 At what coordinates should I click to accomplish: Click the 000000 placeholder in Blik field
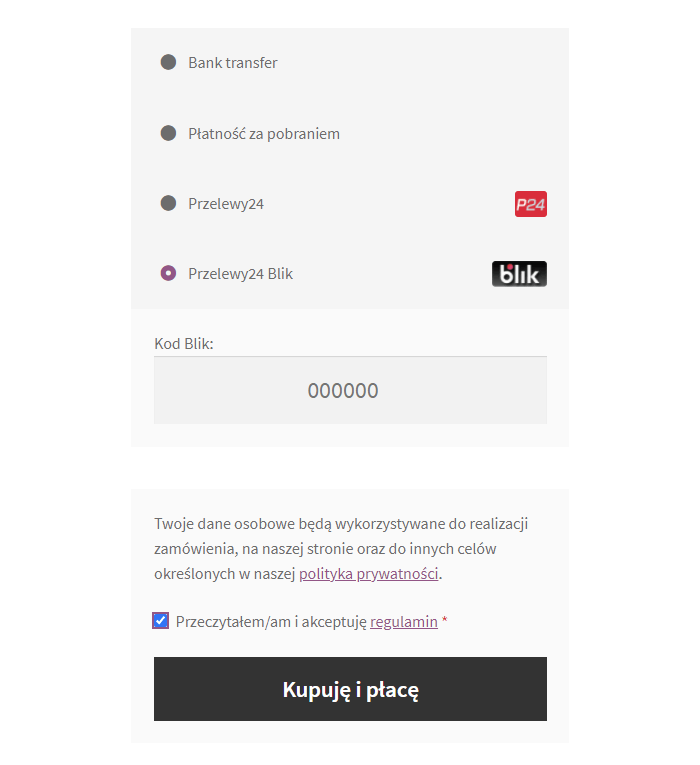pos(343,391)
